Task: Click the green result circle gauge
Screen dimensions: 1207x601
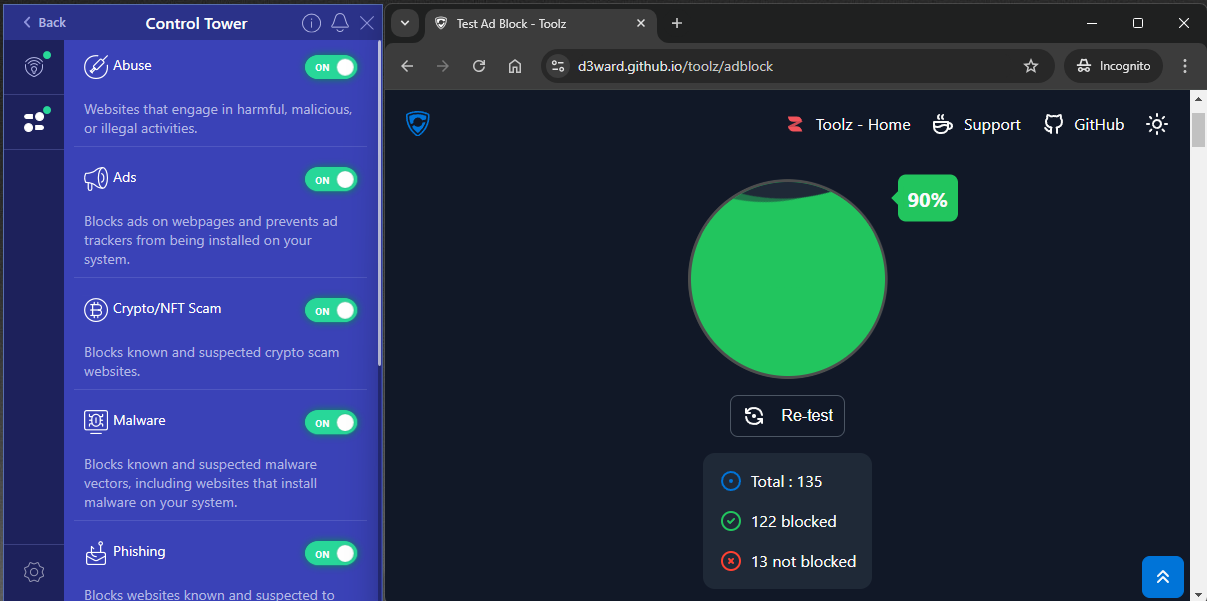Action: click(x=788, y=279)
